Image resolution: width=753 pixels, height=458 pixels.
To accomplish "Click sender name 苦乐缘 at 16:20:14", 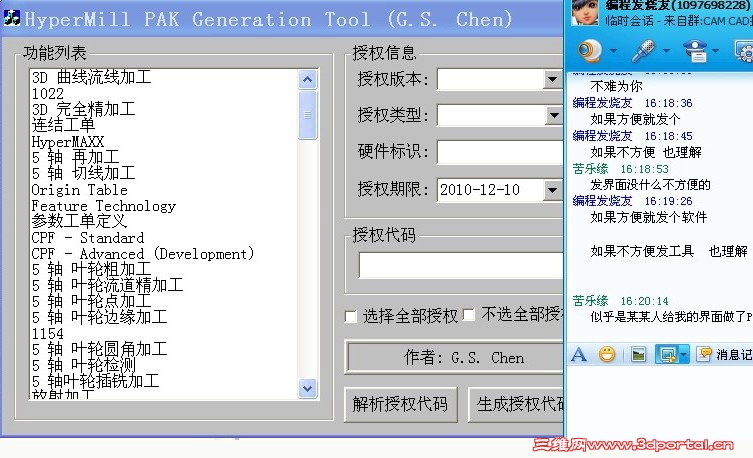I will click(590, 301).
